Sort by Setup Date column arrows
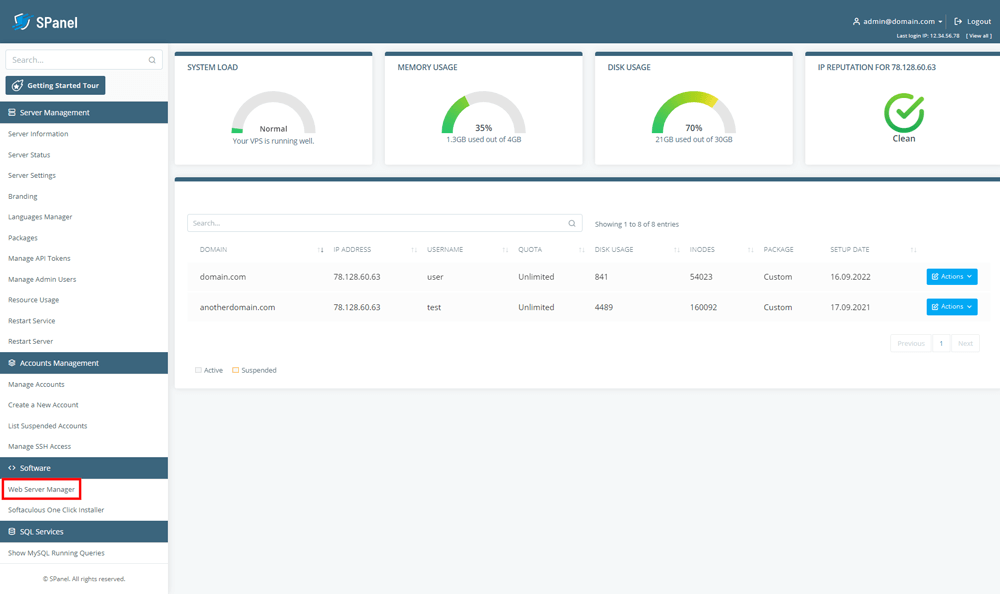Viewport: 1000px width, 594px height. tap(913, 250)
